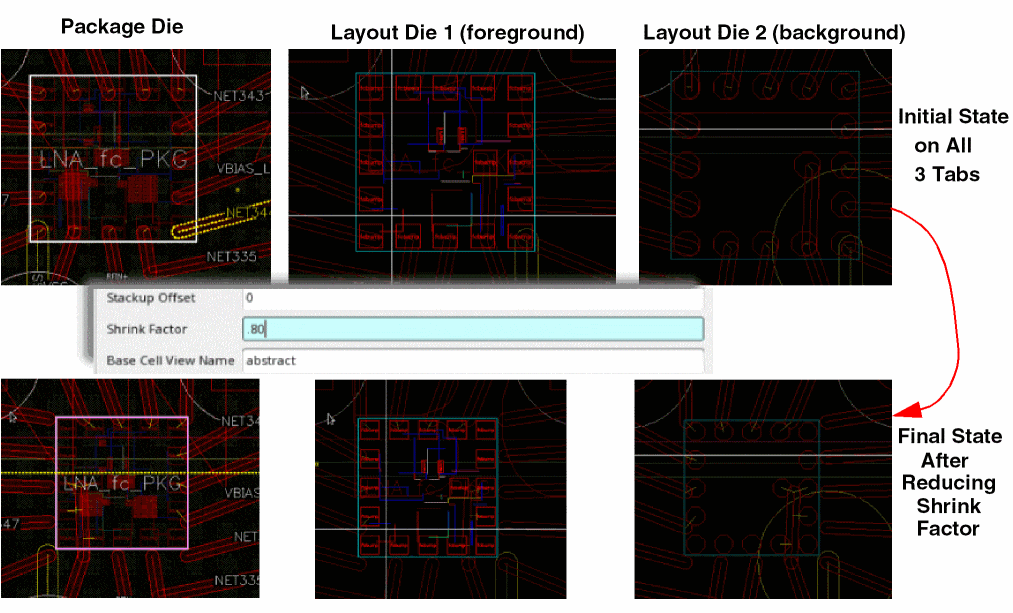
Task: Click the yellow NET344 label in Package Die view
Action: tap(248, 212)
